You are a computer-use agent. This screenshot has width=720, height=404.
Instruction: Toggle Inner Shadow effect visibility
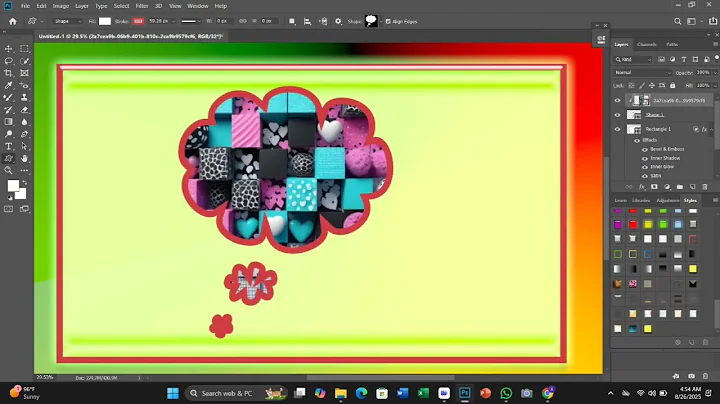click(645, 158)
